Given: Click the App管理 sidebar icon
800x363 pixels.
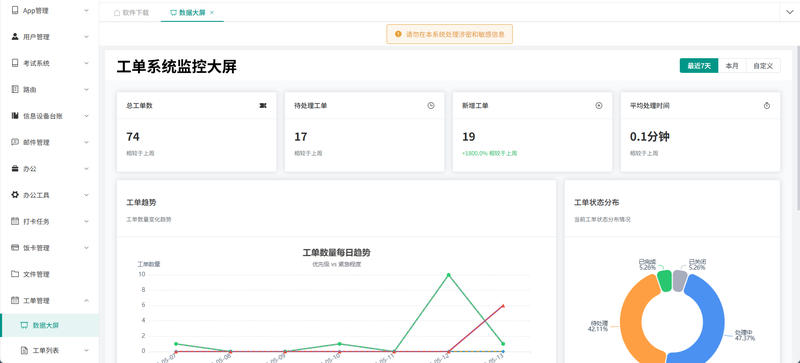Looking at the screenshot, I should point(15,10).
